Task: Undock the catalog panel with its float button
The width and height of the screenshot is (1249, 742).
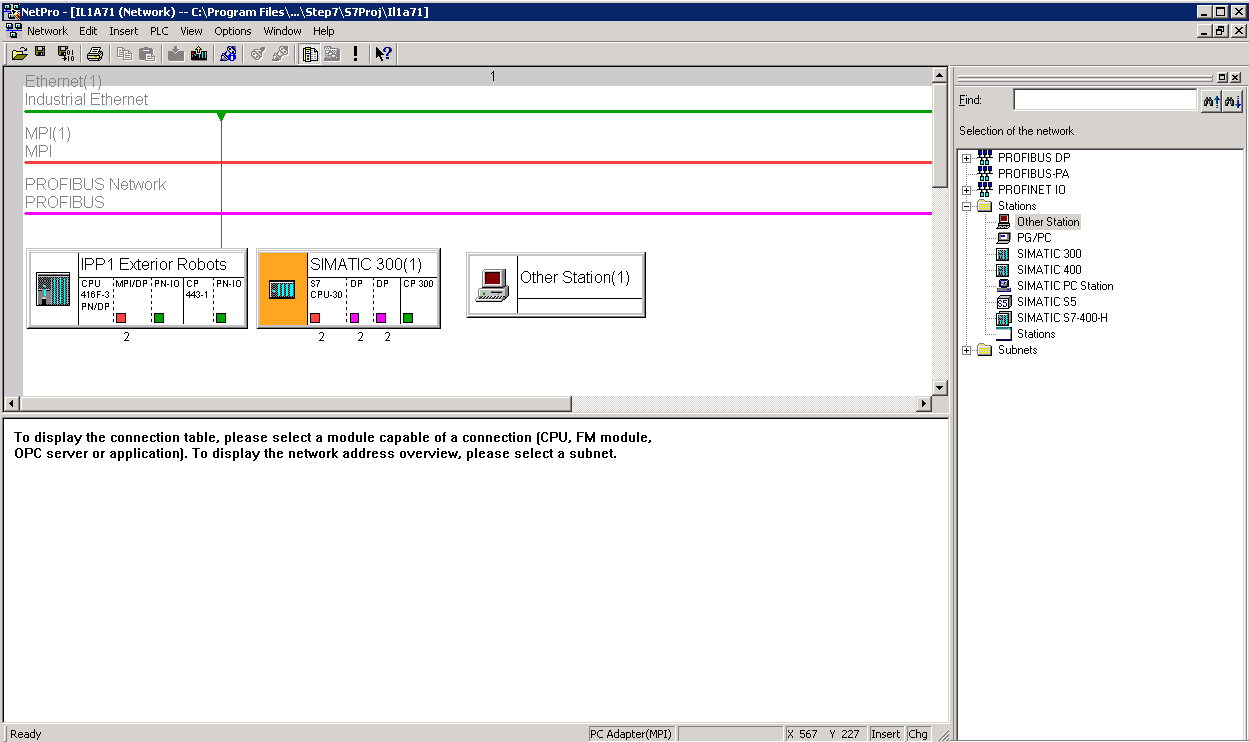Action: [1222, 77]
